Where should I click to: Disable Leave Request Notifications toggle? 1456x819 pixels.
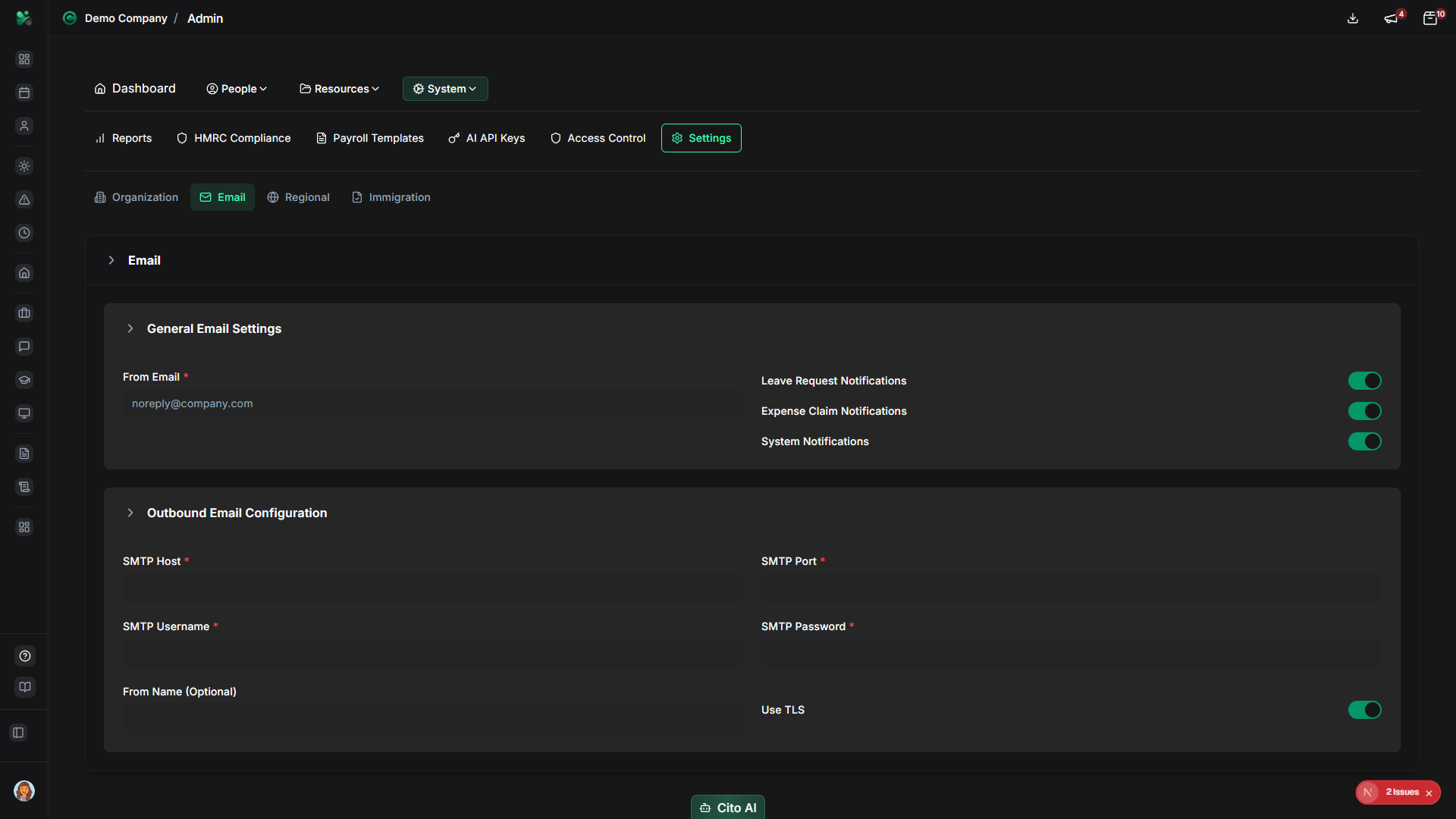(1364, 381)
